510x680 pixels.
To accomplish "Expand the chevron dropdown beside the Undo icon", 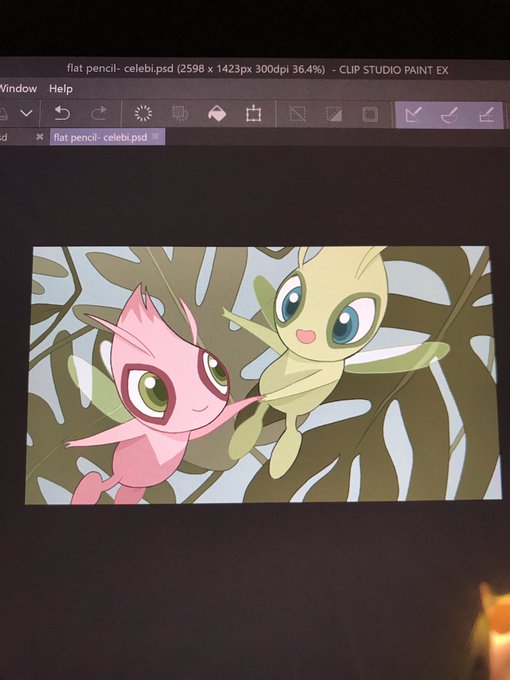I will pyautogui.click(x=26, y=113).
